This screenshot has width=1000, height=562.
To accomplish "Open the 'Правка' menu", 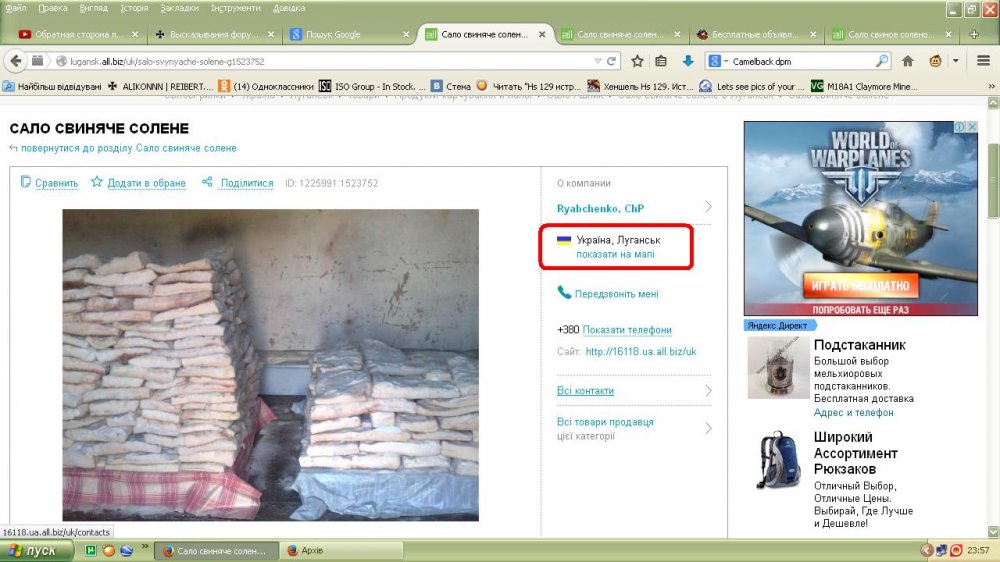I will coord(53,8).
